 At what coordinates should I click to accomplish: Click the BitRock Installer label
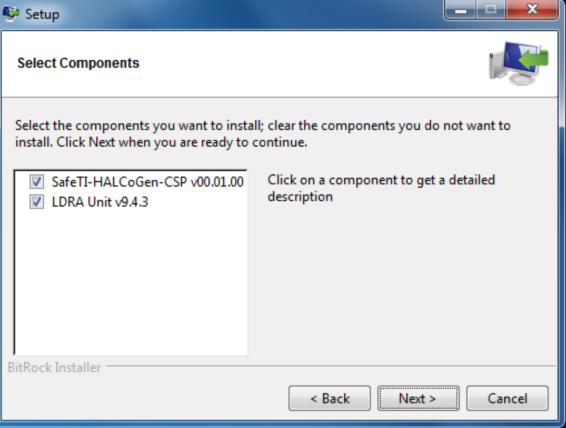click(54, 367)
